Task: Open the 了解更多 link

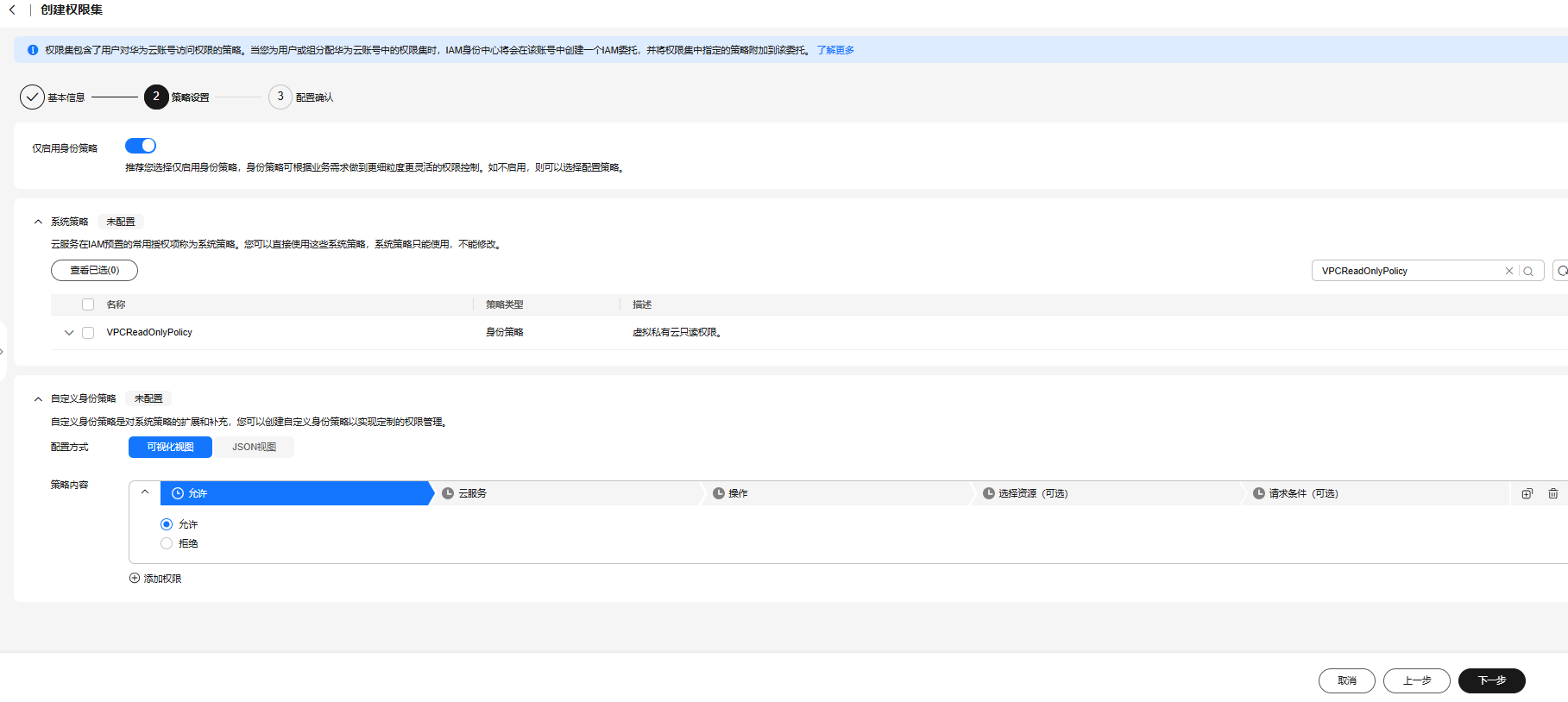Action: point(835,50)
